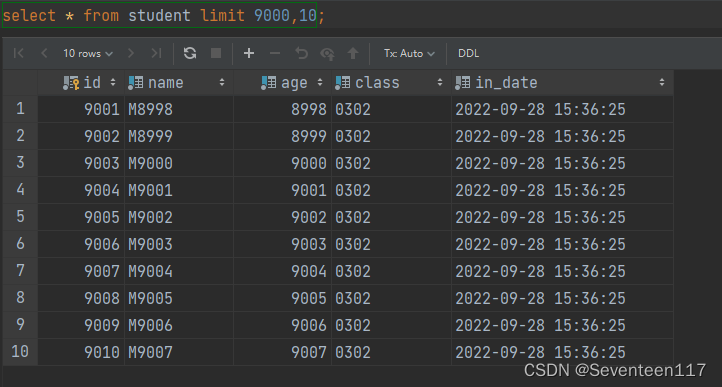
Task: Select id cell 9006
Action: (x=81, y=244)
